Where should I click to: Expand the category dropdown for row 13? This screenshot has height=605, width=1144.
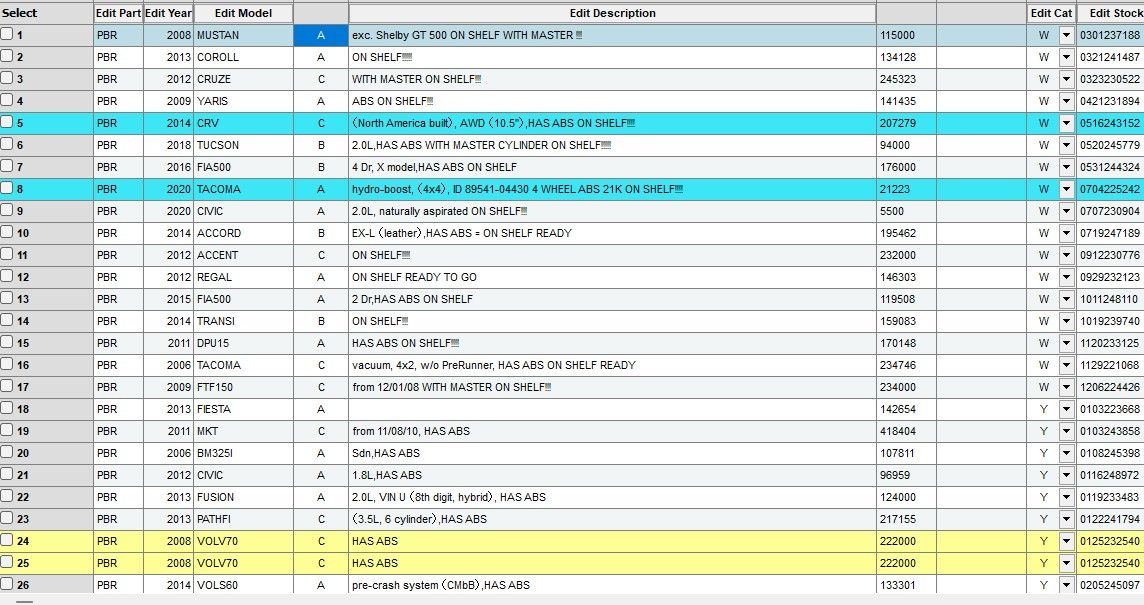[x=1067, y=299]
